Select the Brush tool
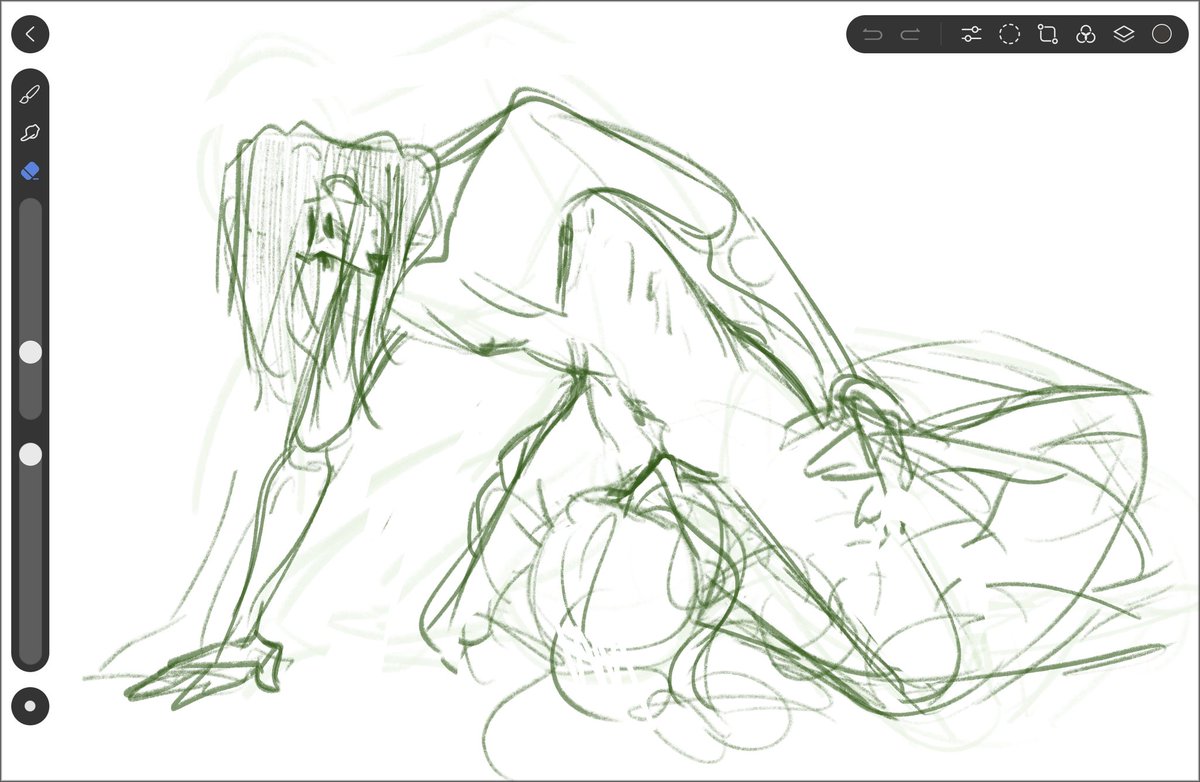 pos(30,95)
